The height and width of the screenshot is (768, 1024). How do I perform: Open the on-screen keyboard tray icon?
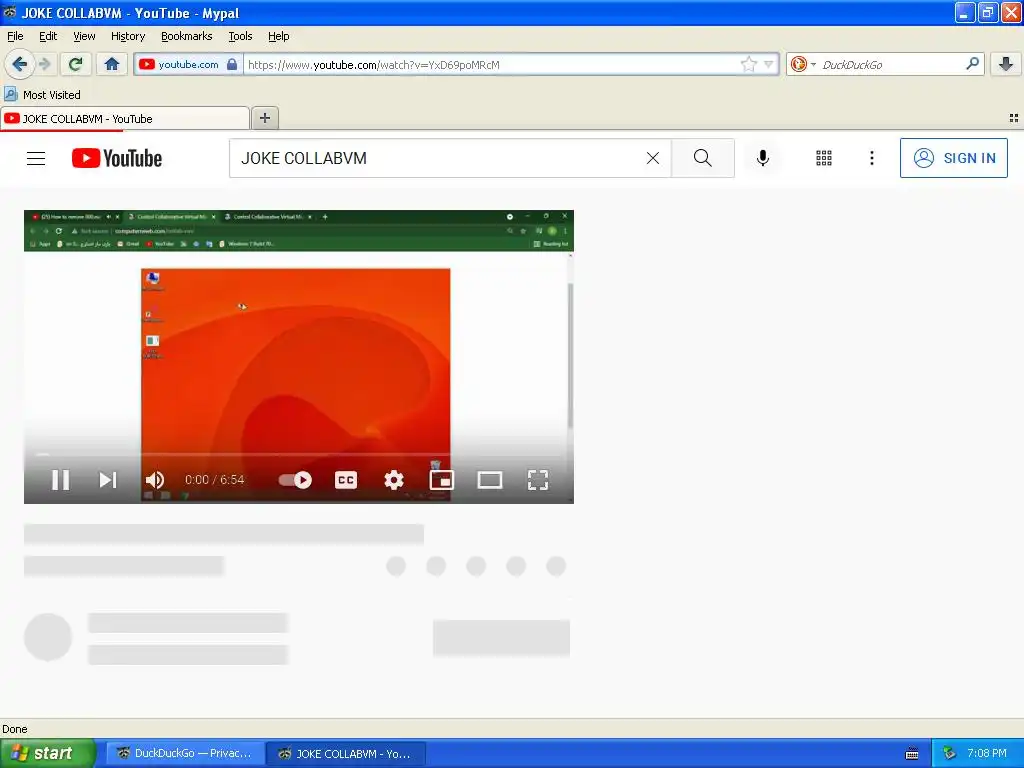pyautogui.click(x=912, y=754)
